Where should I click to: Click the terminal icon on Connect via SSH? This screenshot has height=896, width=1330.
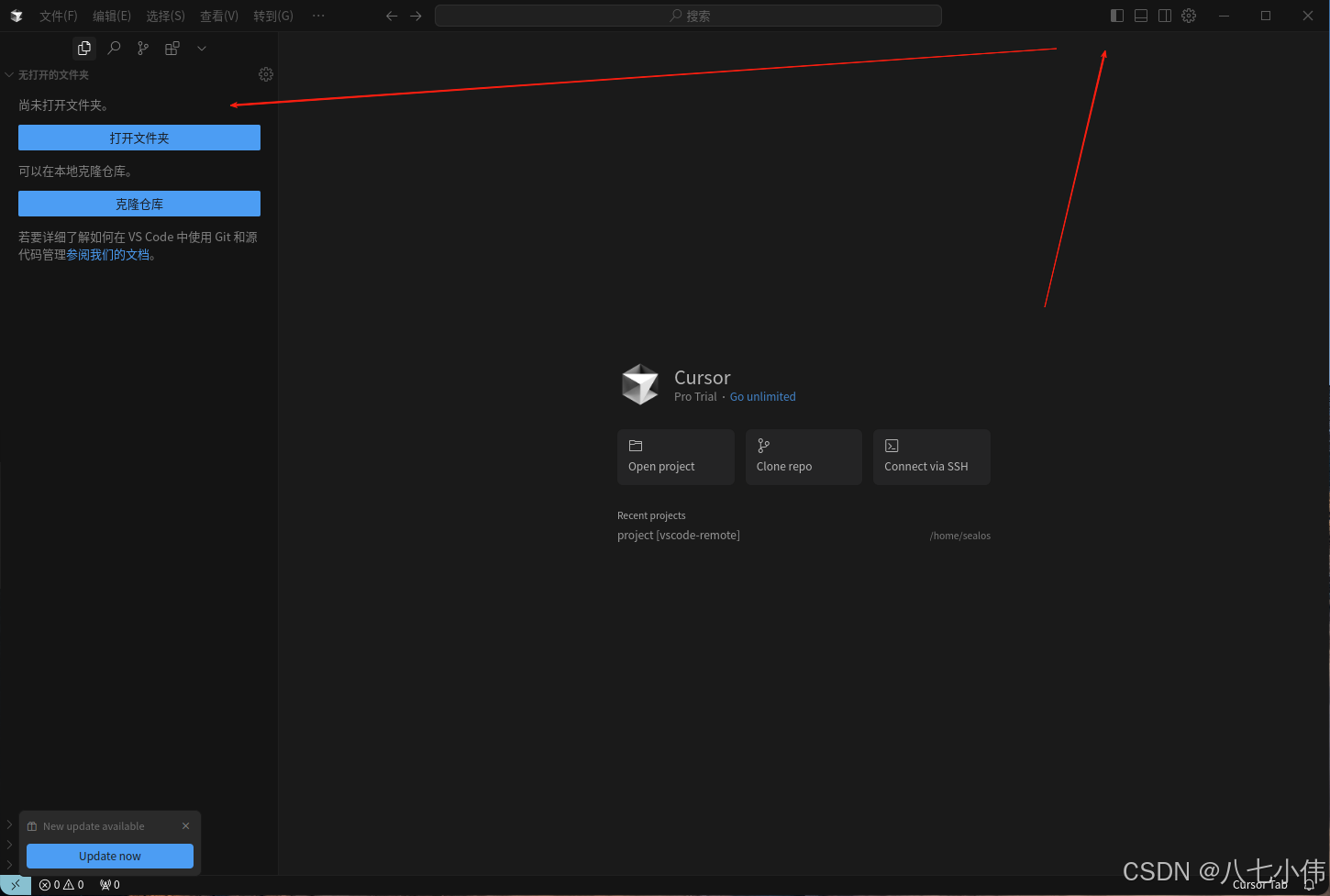[x=892, y=446]
